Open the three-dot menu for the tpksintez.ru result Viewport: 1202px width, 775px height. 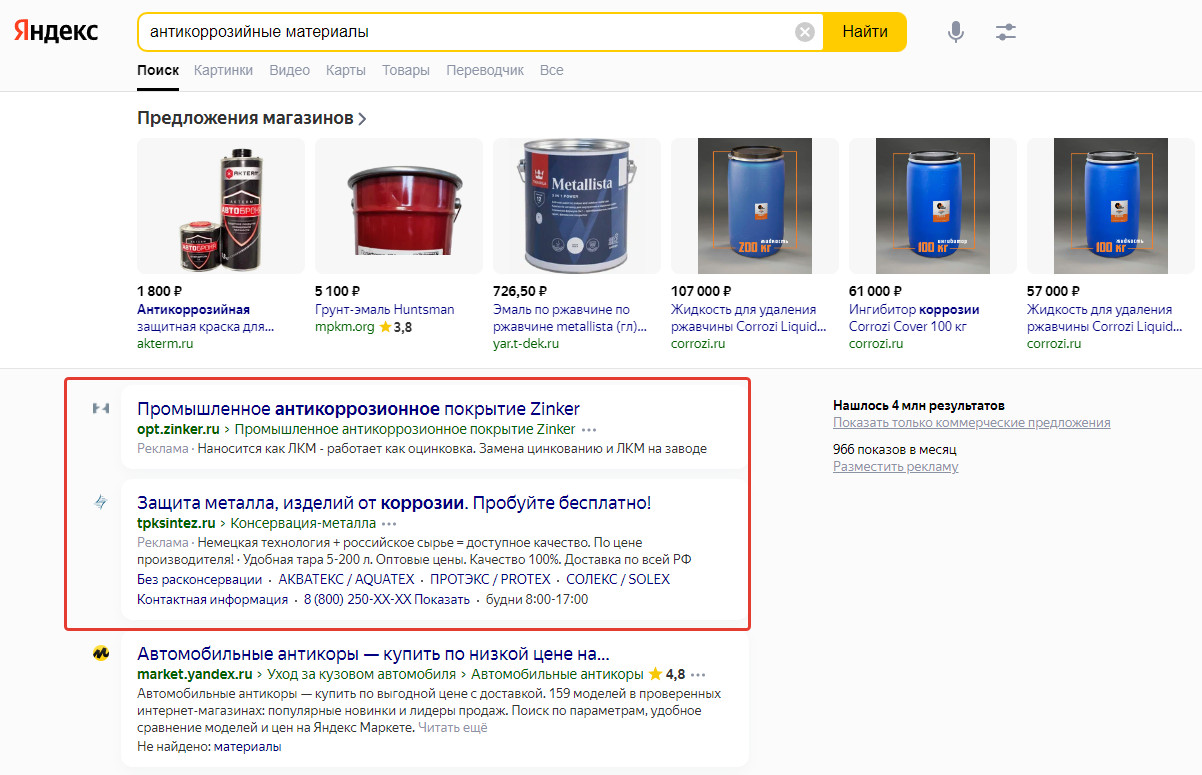pyautogui.click(x=389, y=523)
